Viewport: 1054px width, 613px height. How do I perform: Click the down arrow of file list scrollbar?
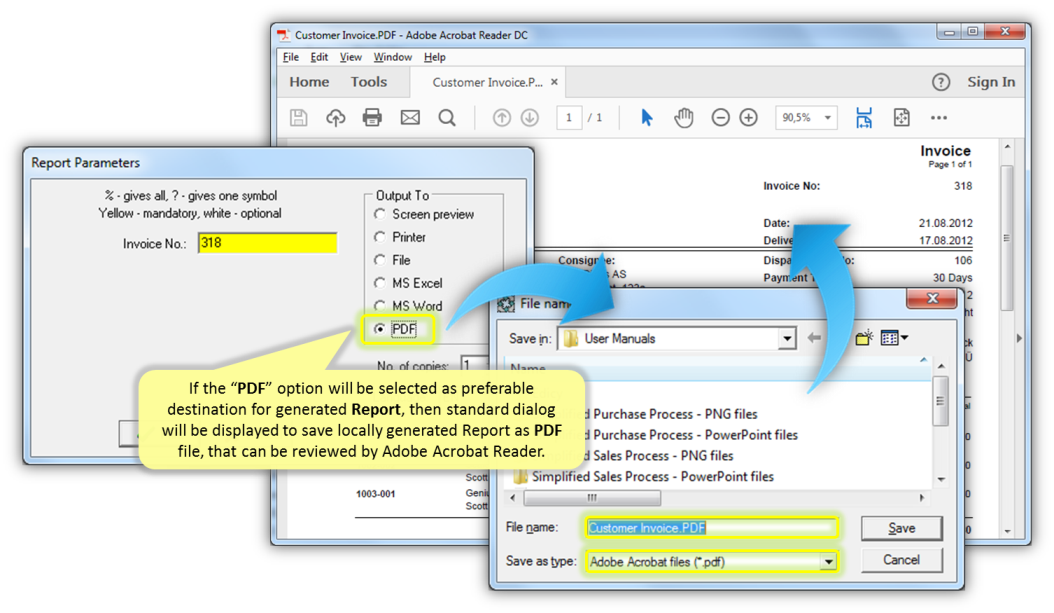tap(941, 479)
